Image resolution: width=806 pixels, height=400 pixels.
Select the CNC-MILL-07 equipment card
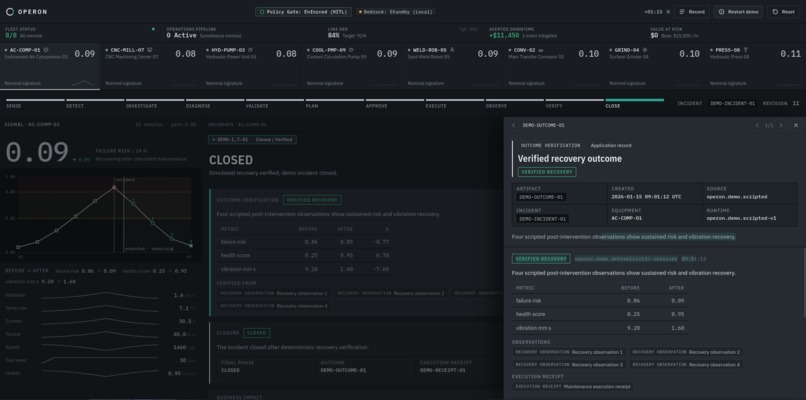[151, 66]
